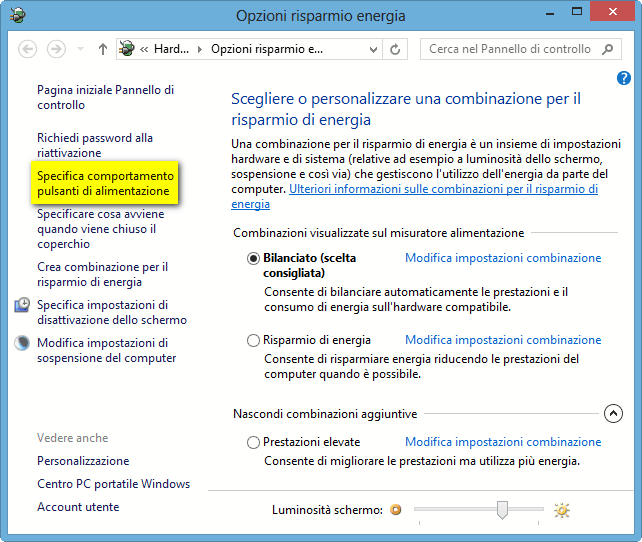The height and width of the screenshot is (542, 642).
Task: Open the 'Personalizzazione' link
Action: [x=83, y=461]
